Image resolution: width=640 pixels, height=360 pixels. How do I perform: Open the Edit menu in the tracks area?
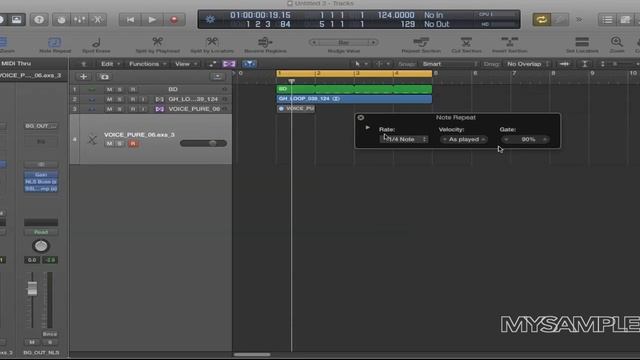(110, 64)
